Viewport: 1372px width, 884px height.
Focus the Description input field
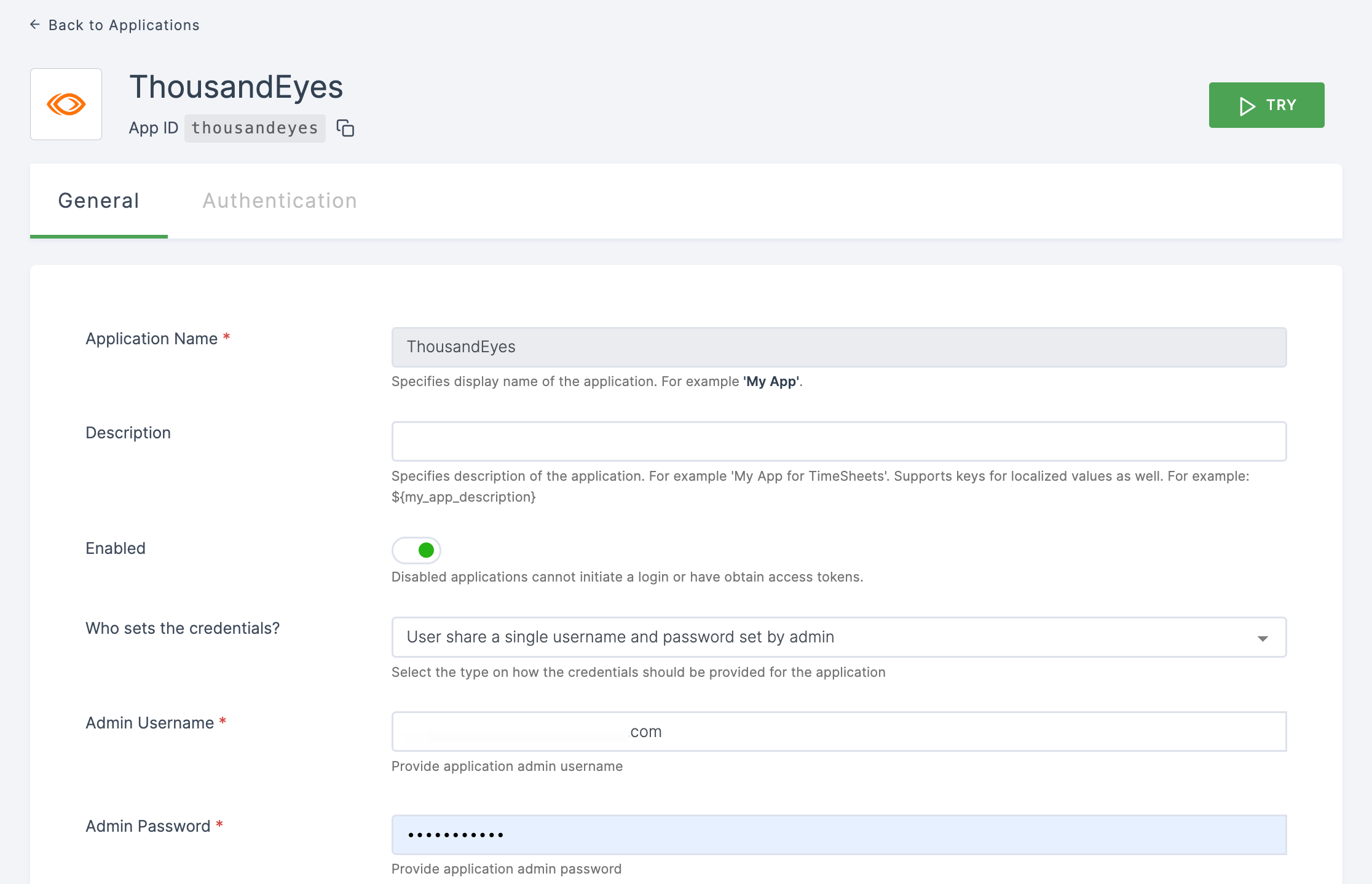[x=839, y=441]
